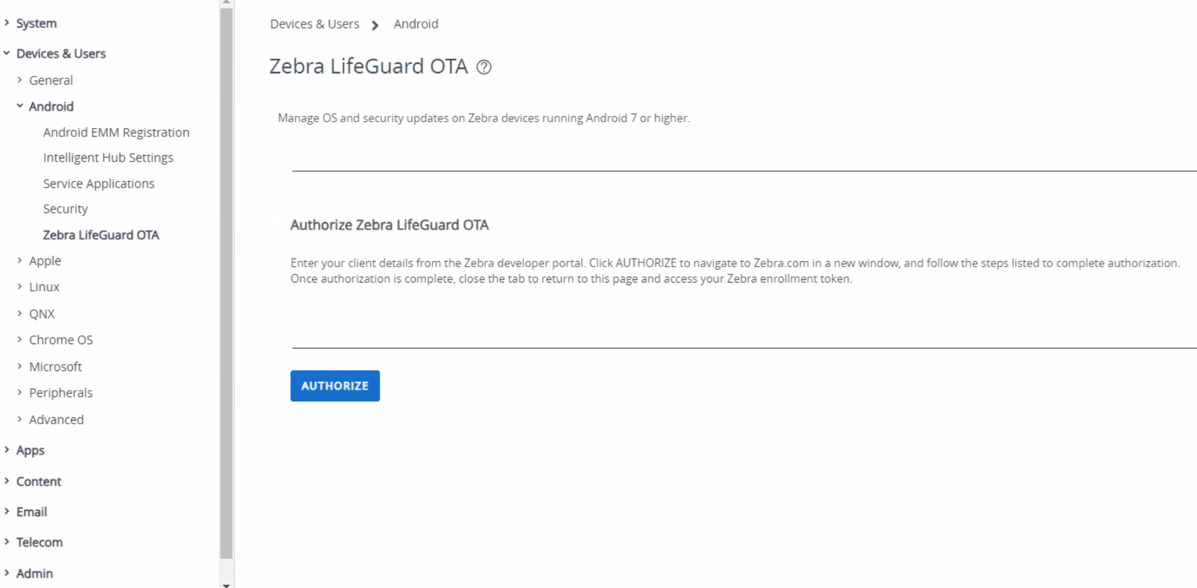Collapse the Devices & Users section
The height and width of the screenshot is (588, 1197).
[x=61, y=53]
